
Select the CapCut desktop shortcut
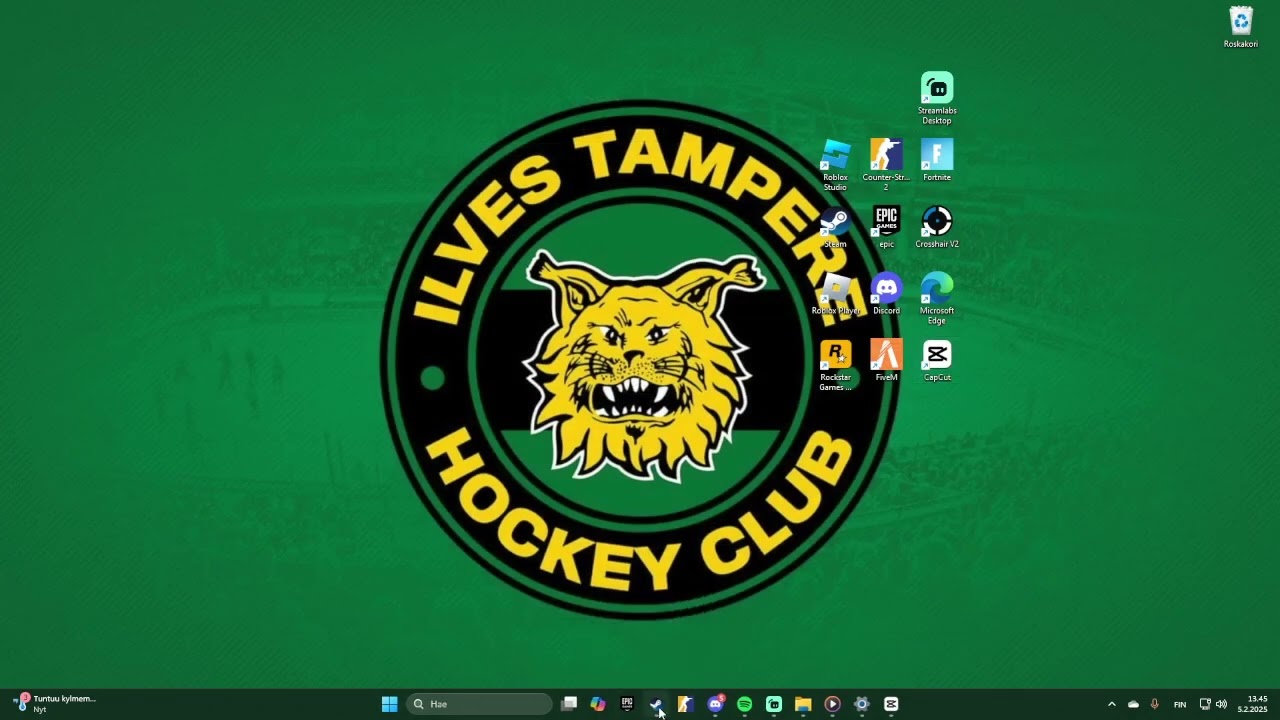pos(937,360)
